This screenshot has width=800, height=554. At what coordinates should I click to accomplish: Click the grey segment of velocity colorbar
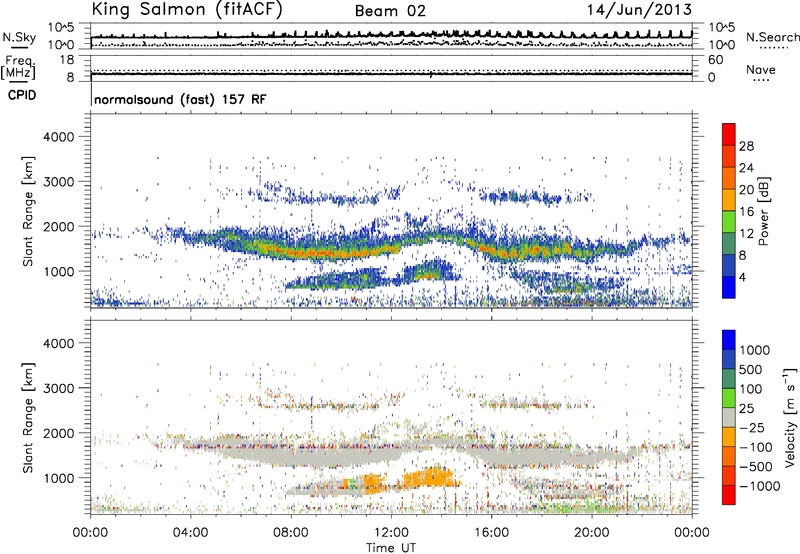tap(729, 417)
